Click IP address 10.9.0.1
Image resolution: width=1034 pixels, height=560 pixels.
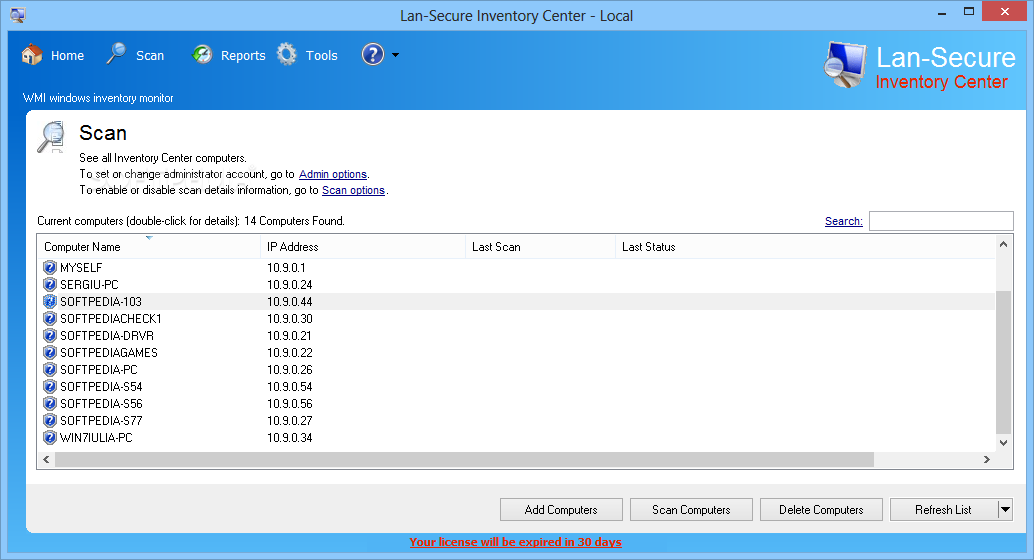(x=286, y=267)
